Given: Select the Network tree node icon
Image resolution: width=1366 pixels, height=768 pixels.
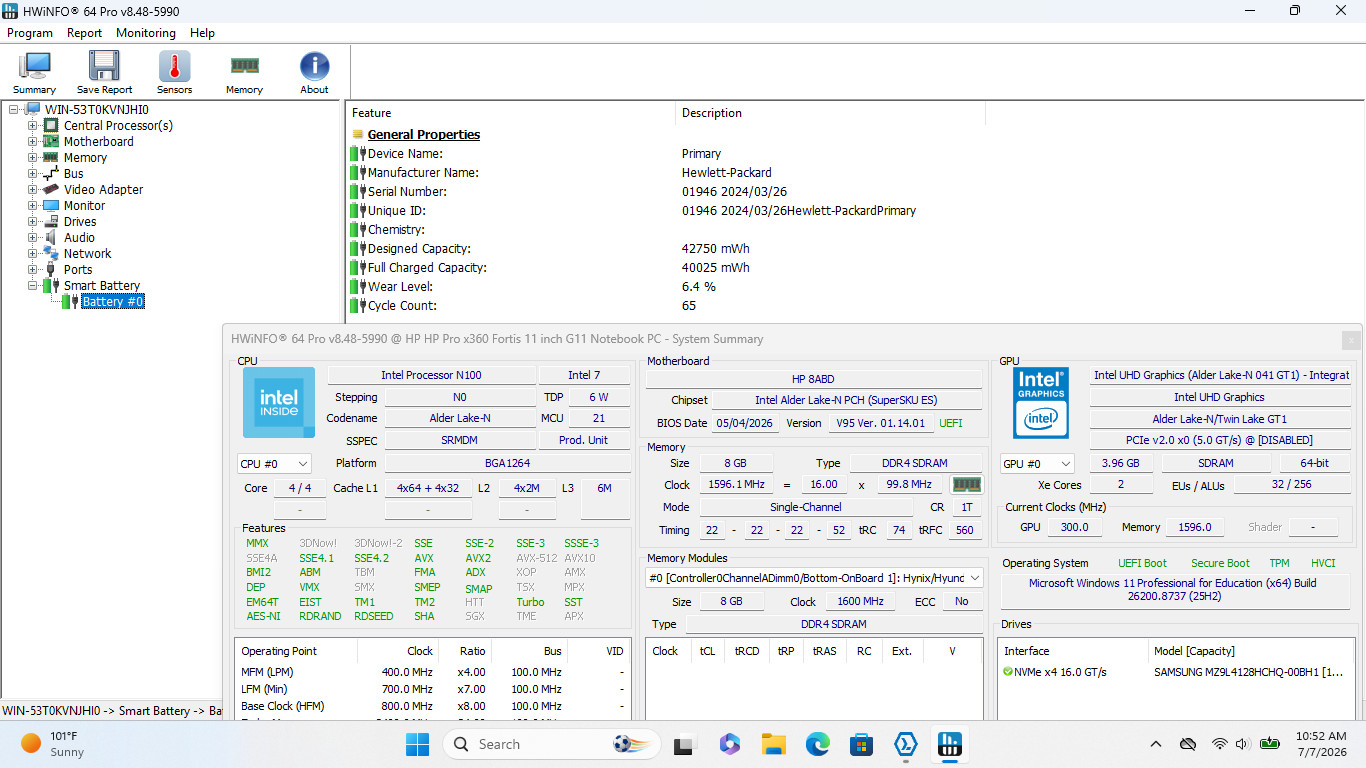Looking at the screenshot, I should coord(51,253).
